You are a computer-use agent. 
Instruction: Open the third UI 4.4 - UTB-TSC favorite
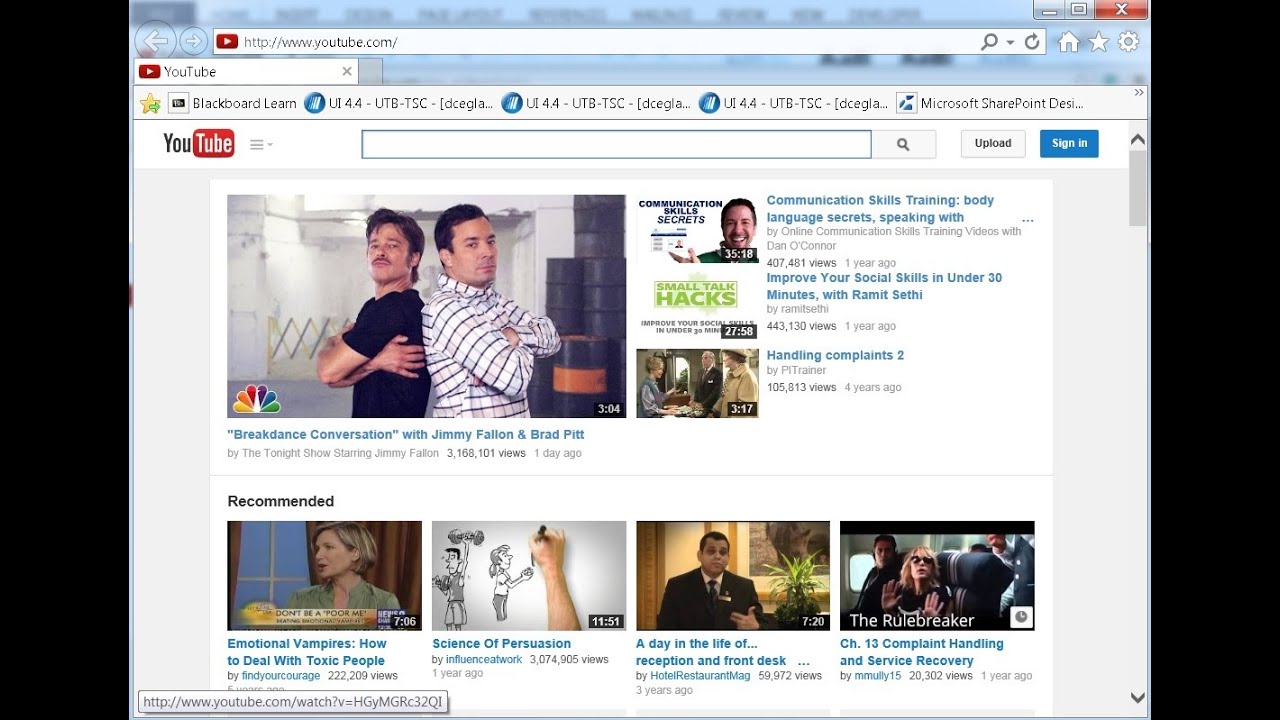point(793,103)
